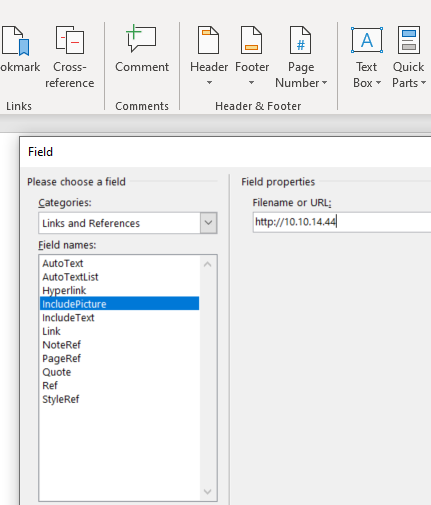Screen dimensions: 431x505
Task: Click the Bookmark ribbon icon
Action: [16, 41]
